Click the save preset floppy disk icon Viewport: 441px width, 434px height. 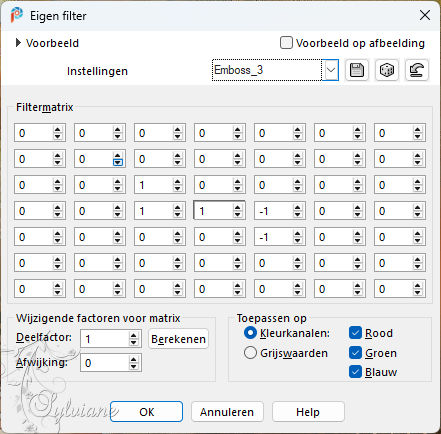coord(357,70)
